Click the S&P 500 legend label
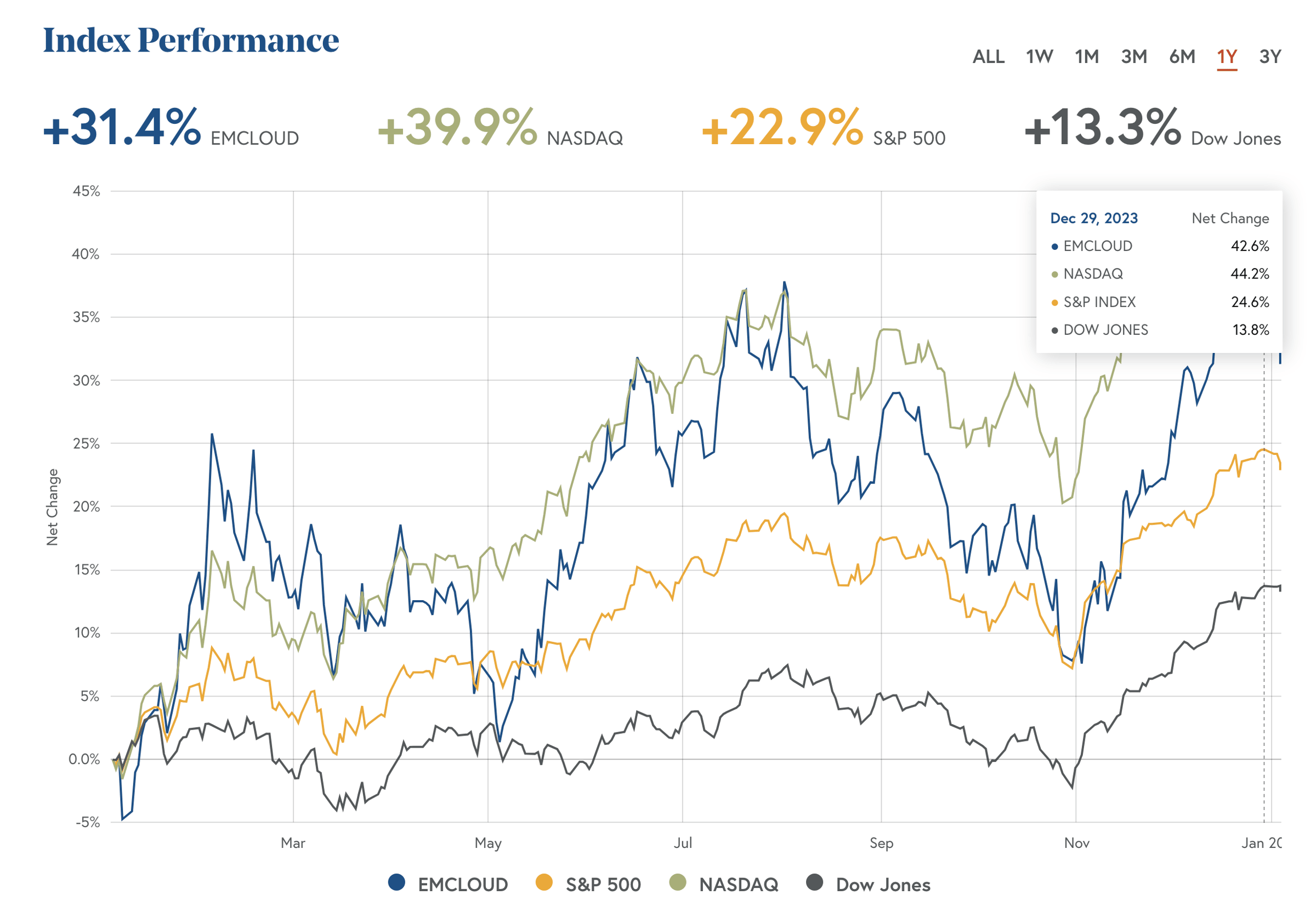 tap(603, 885)
